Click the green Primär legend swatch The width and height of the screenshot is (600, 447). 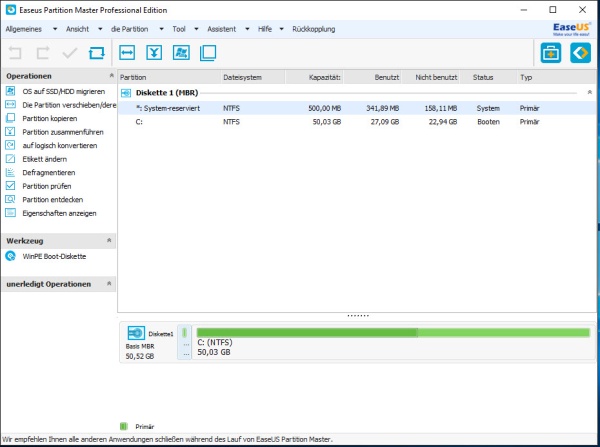coord(124,426)
